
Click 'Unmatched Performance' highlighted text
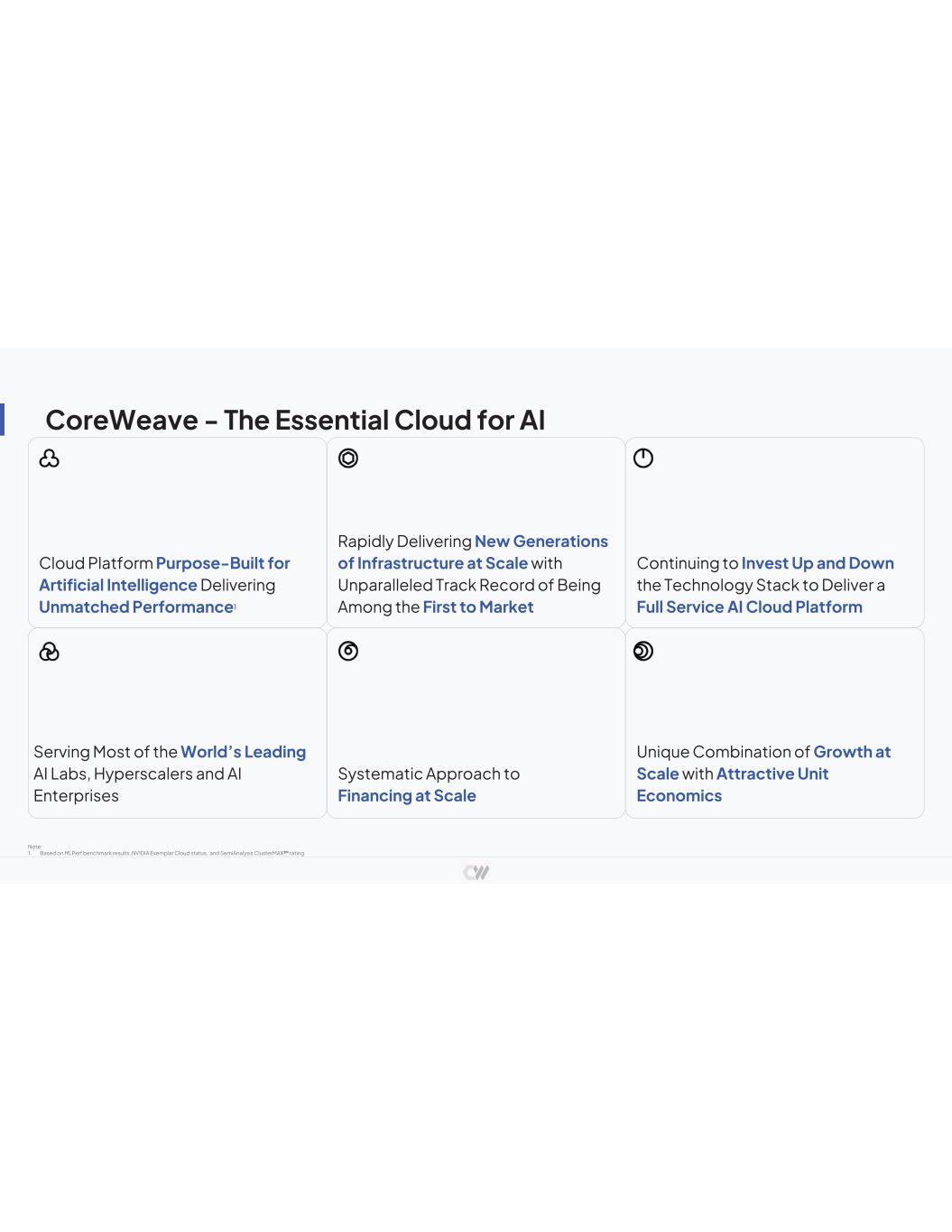pyautogui.click(x=136, y=607)
